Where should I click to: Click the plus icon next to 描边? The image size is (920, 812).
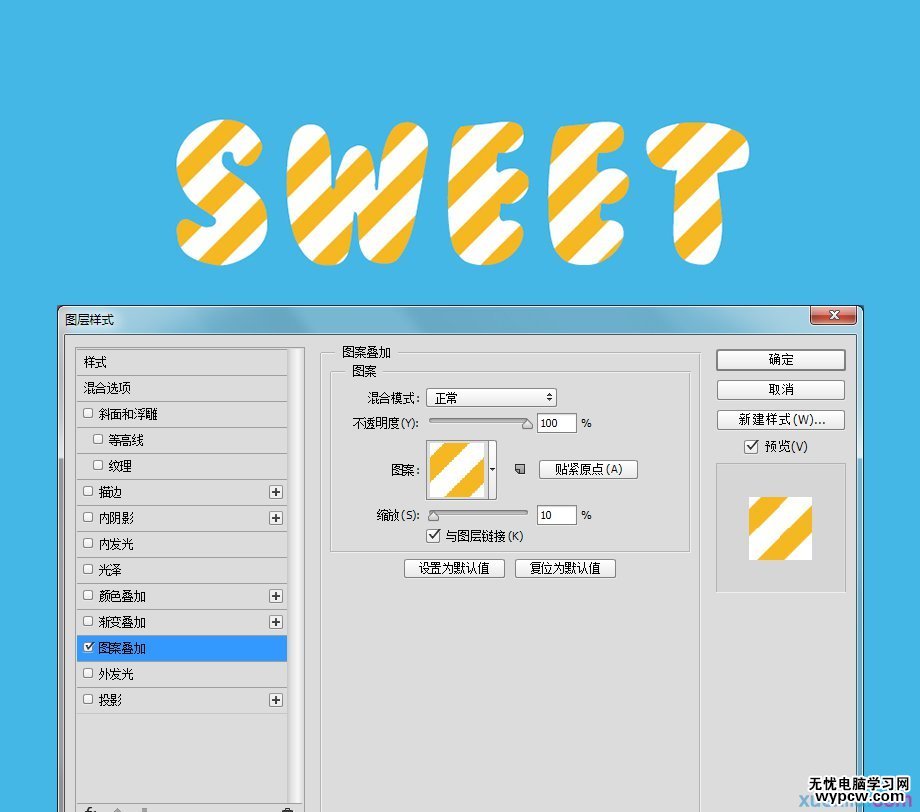(x=277, y=492)
